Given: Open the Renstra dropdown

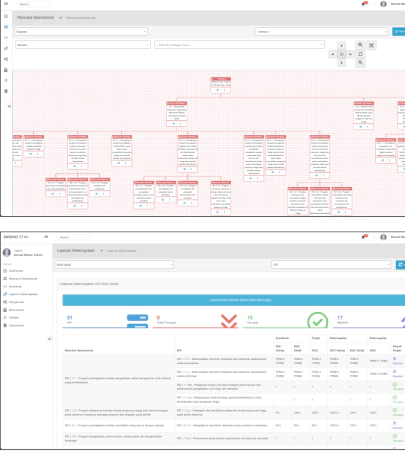Looking at the screenshot, I should coord(83,45).
